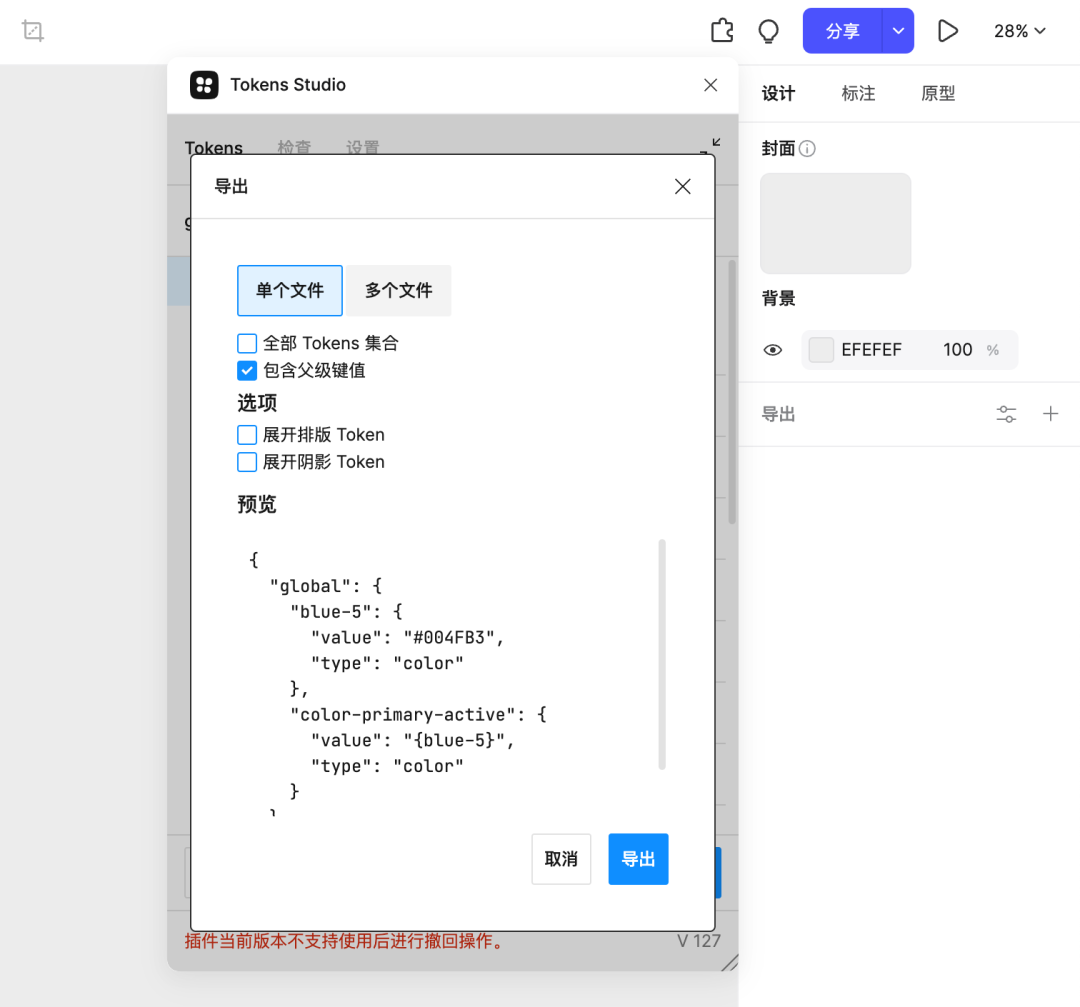1080x1007 pixels.
Task: Open the share dropdown arrow
Action: pyautogui.click(x=898, y=31)
